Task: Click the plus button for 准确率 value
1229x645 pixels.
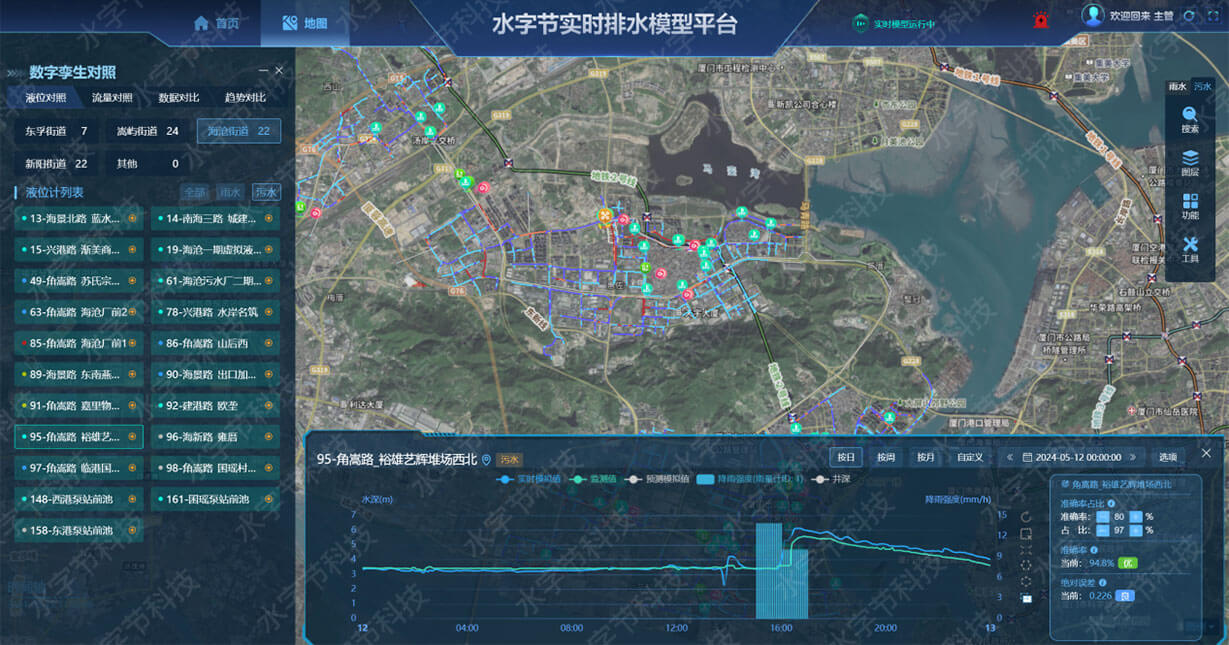Action: [x=1135, y=517]
